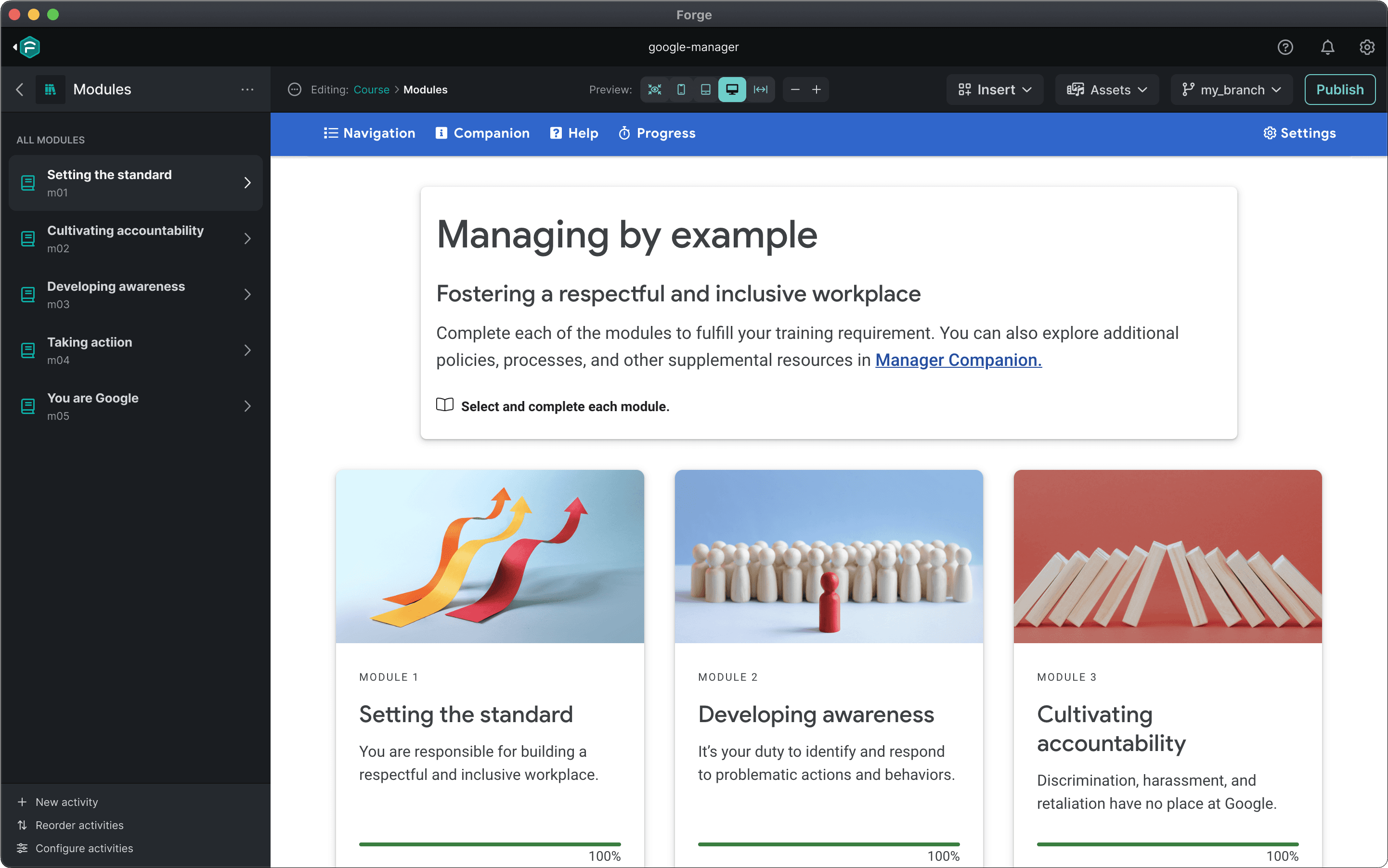This screenshot has height=868, width=1388.
Task: Open the Insert dropdown
Action: click(995, 90)
